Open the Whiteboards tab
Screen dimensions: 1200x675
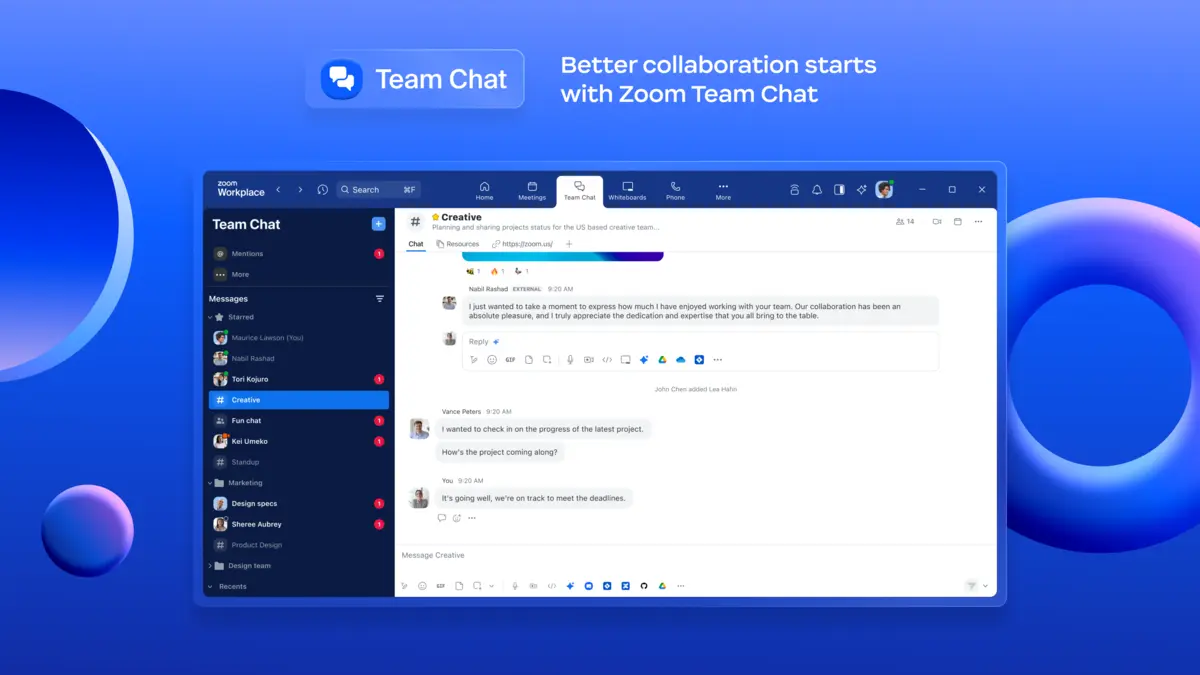pyautogui.click(x=627, y=191)
